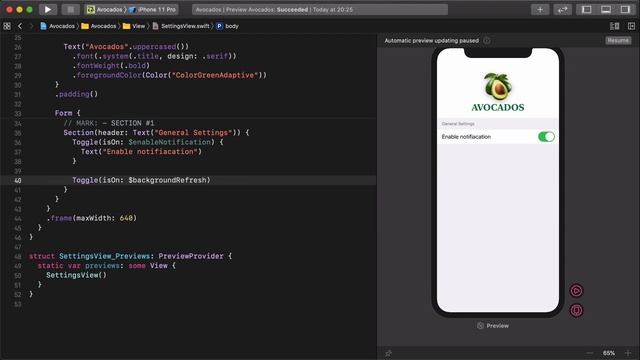
Task: Click .padding() on line 31
Action: (77, 94)
